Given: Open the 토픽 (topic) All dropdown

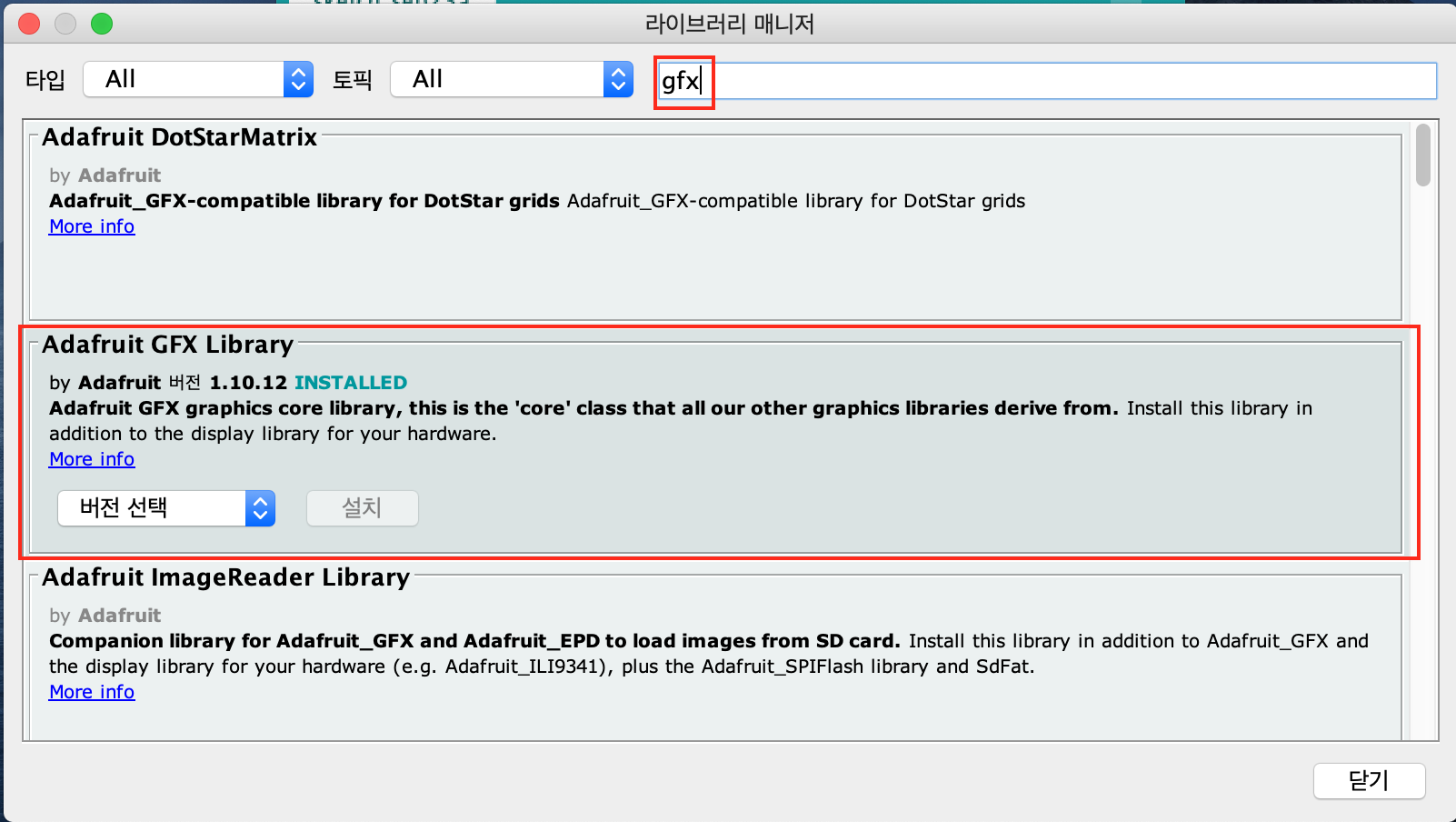Looking at the screenshot, I should (512, 79).
